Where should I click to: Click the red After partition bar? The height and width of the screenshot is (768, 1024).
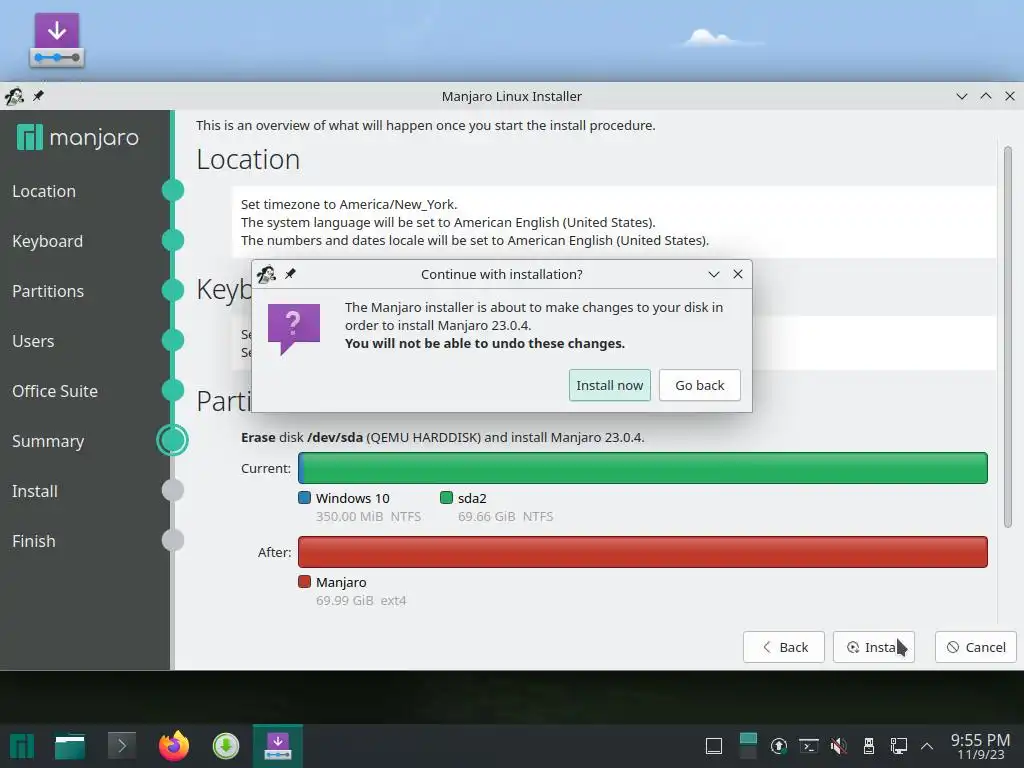tap(643, 552)
